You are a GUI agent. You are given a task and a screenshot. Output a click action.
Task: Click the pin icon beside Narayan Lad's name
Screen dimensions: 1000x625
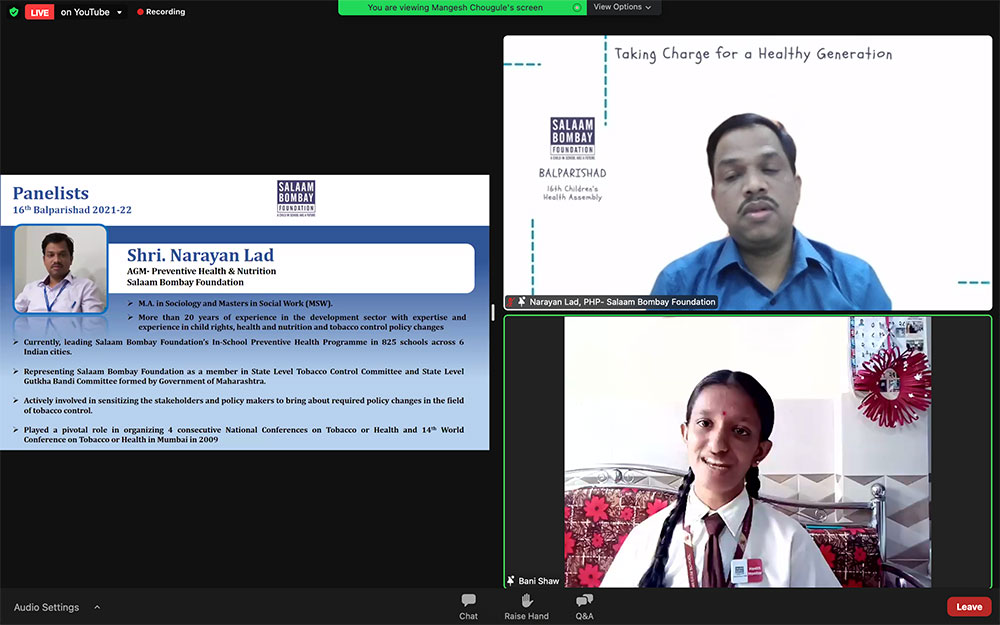[522, 302]
